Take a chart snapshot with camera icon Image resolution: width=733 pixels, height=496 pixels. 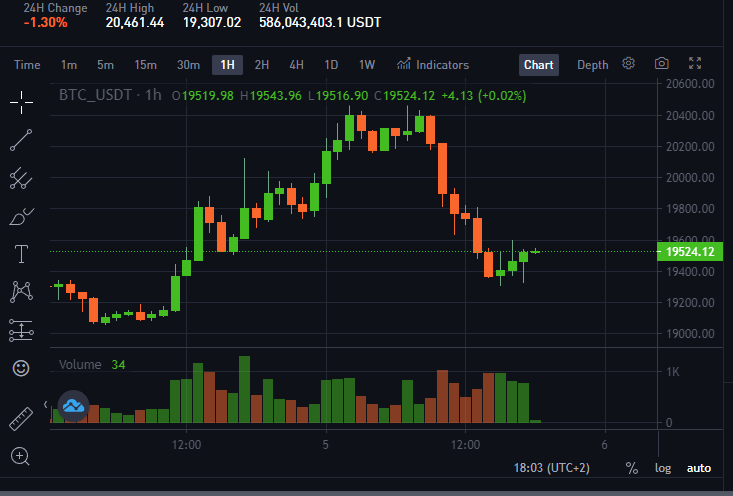(661, 63)
